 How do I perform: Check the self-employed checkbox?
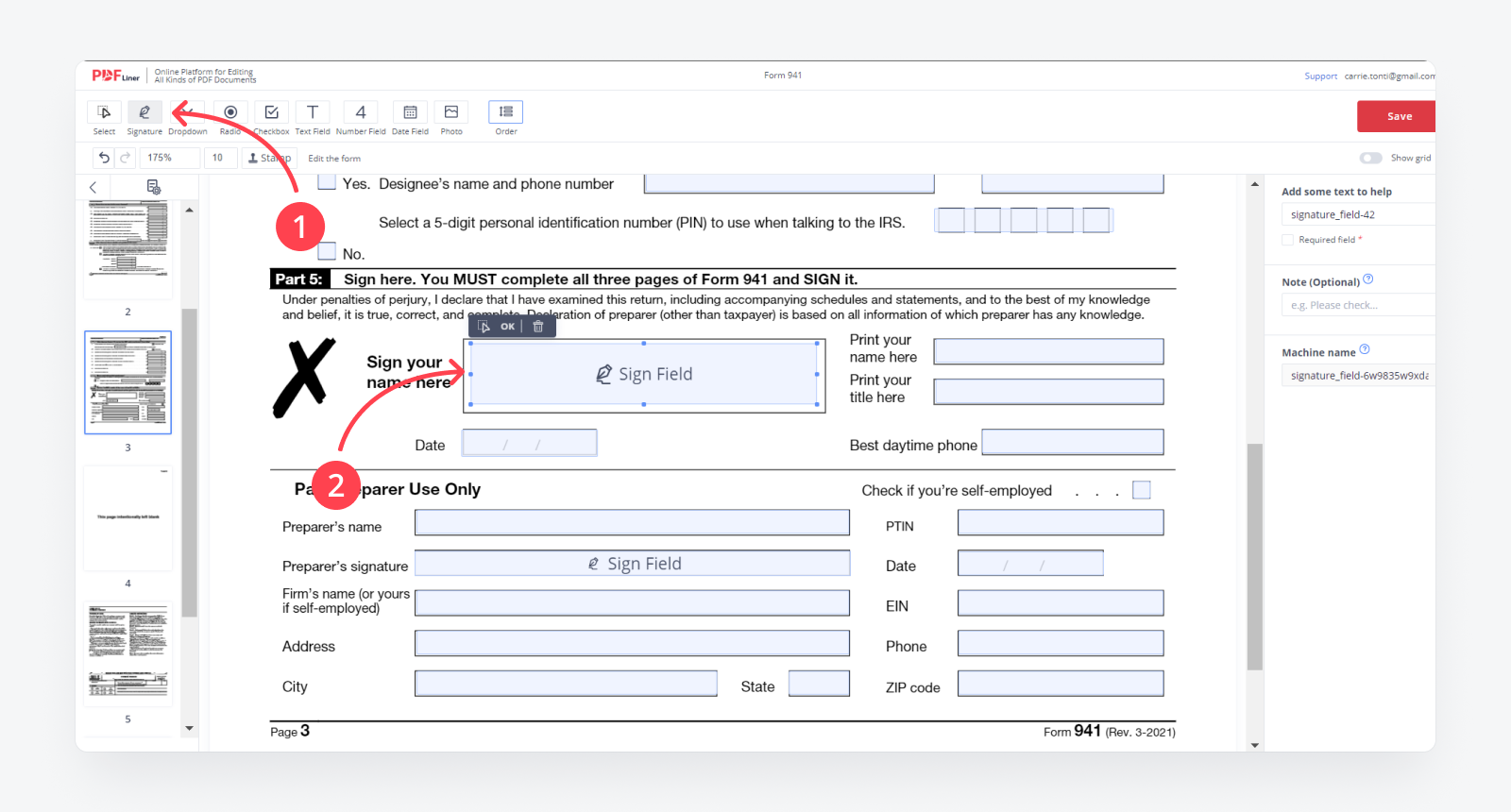tap(1142, 490)
